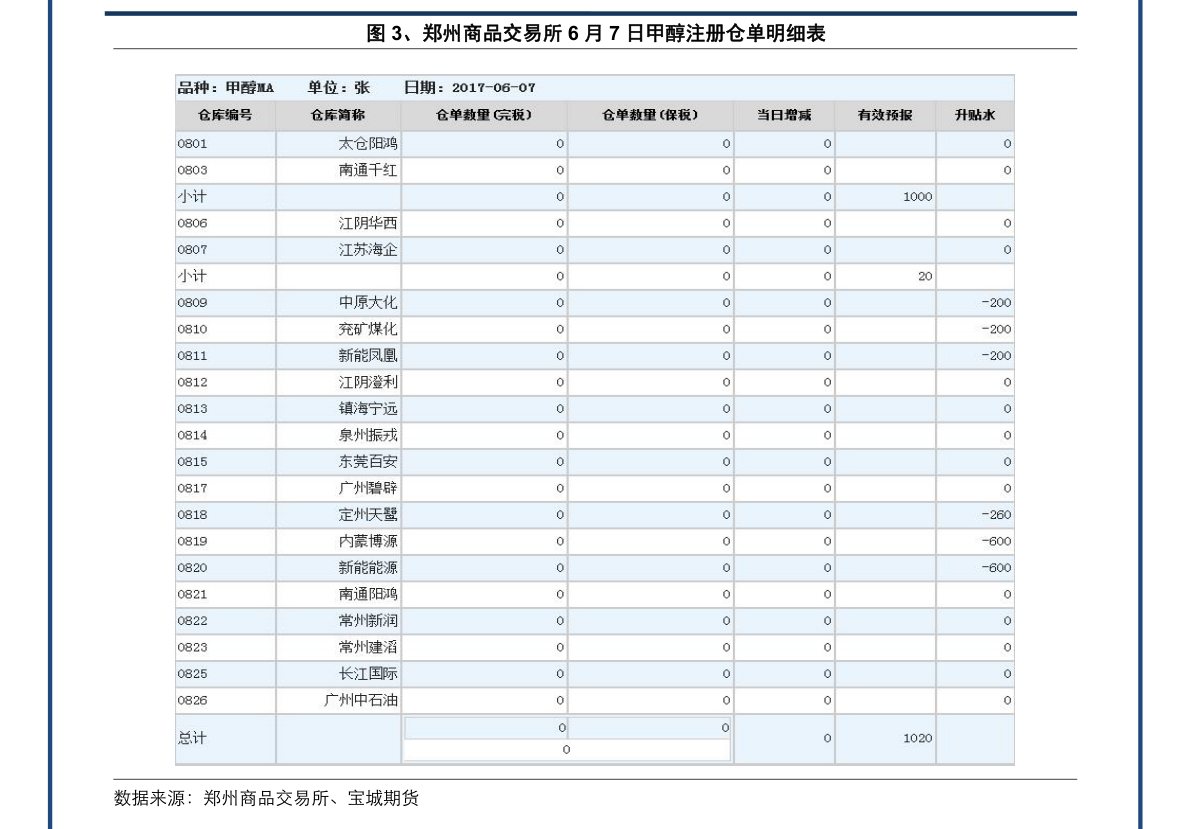Select warehouse row 0803 南通千红

300,170
